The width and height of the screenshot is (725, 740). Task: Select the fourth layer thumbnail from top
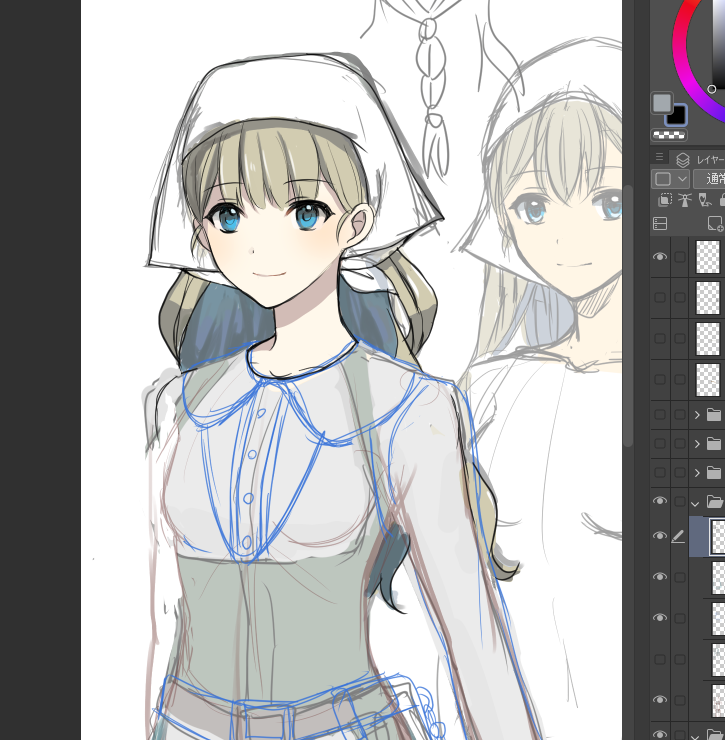708,380
